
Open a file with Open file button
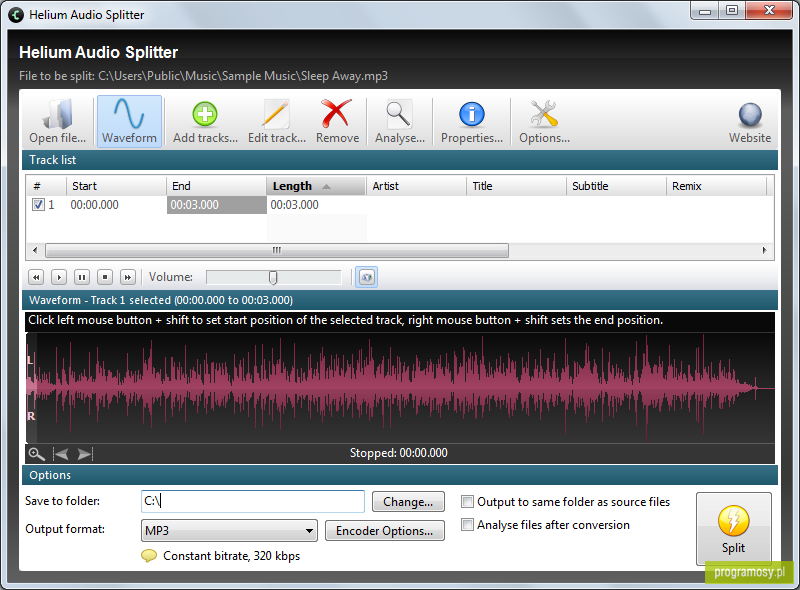pos(57,121)
